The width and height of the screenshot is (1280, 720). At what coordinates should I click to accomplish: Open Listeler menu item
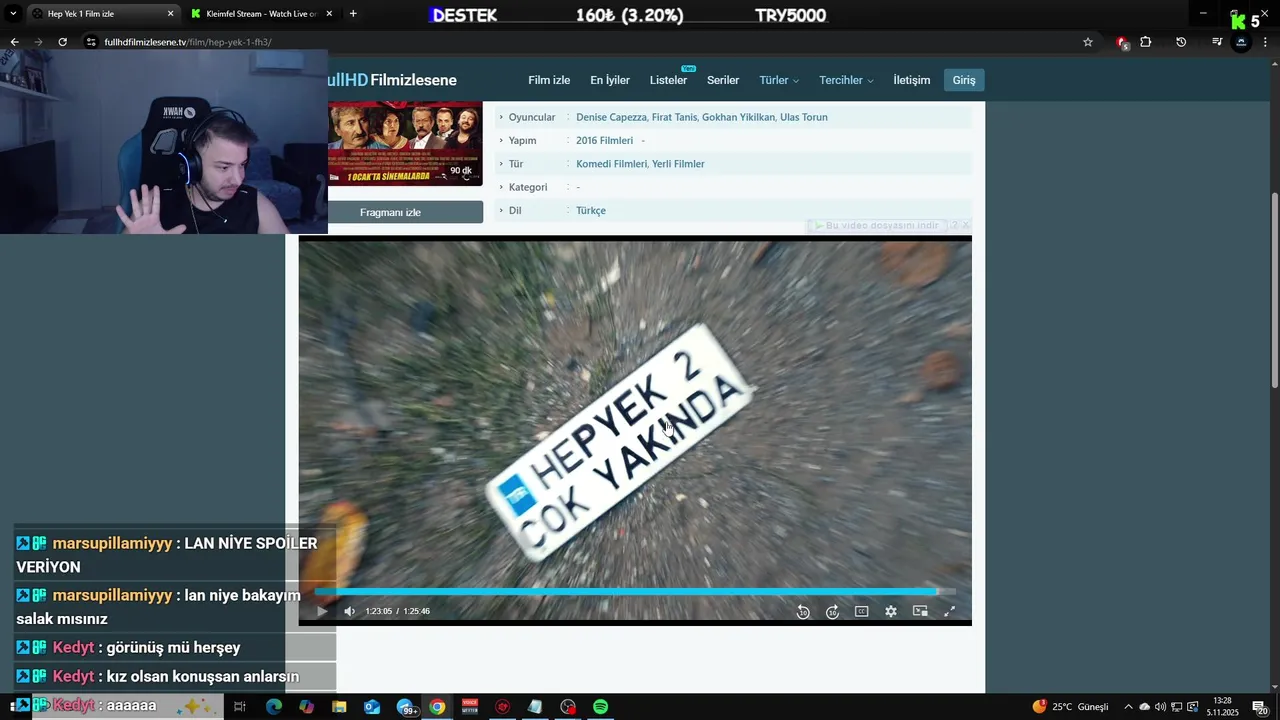click(668, 80)
